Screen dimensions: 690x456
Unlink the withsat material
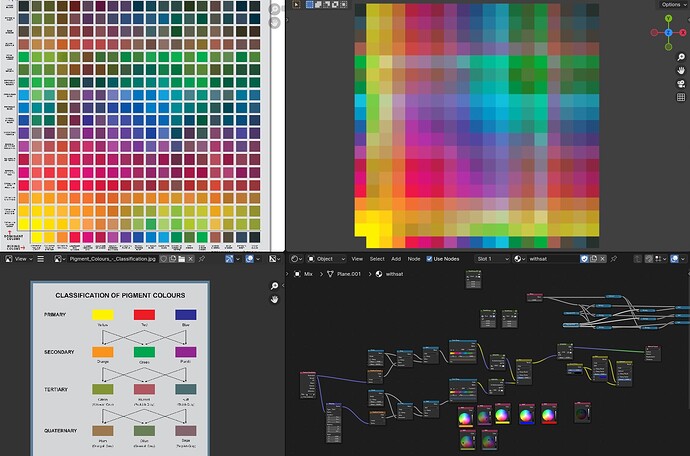tap(602, 259)
